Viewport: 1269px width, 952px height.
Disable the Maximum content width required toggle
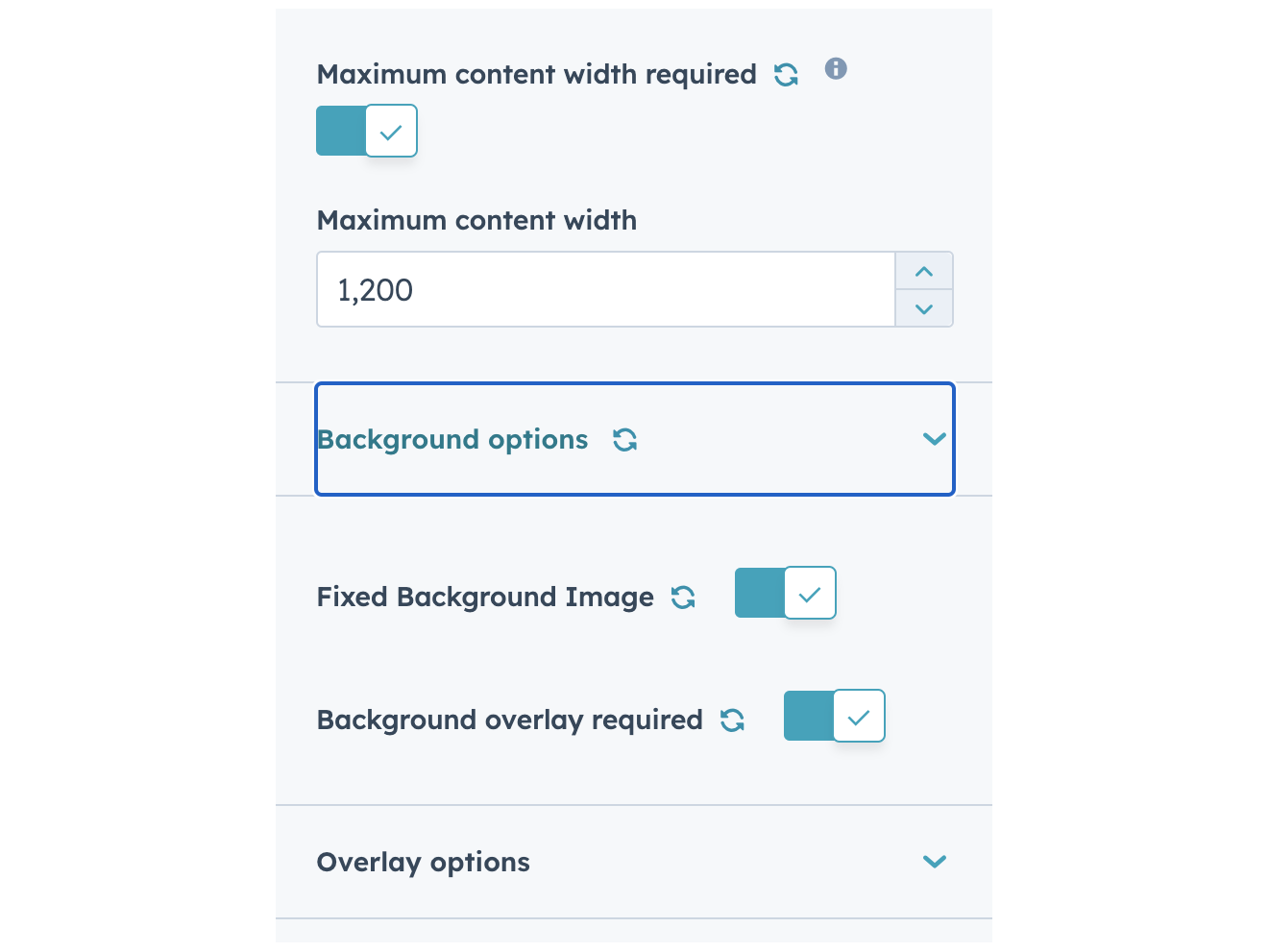366,131
